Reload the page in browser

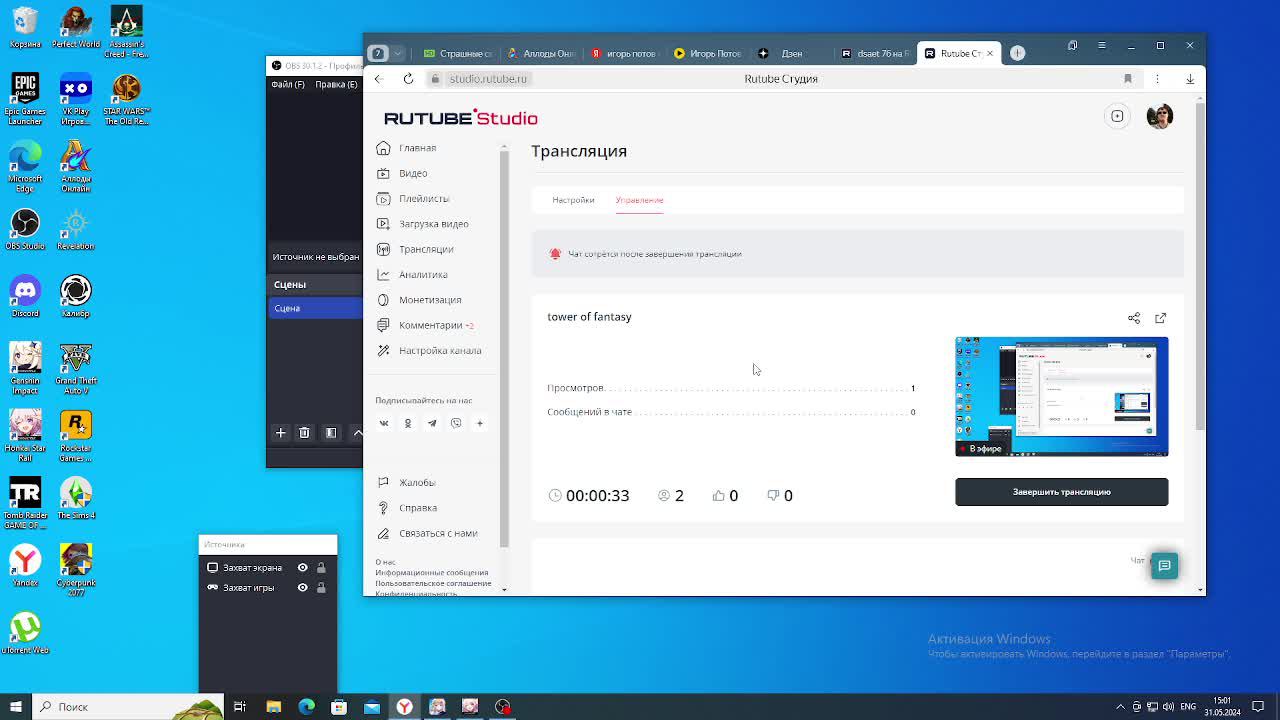tap(408, 78)
